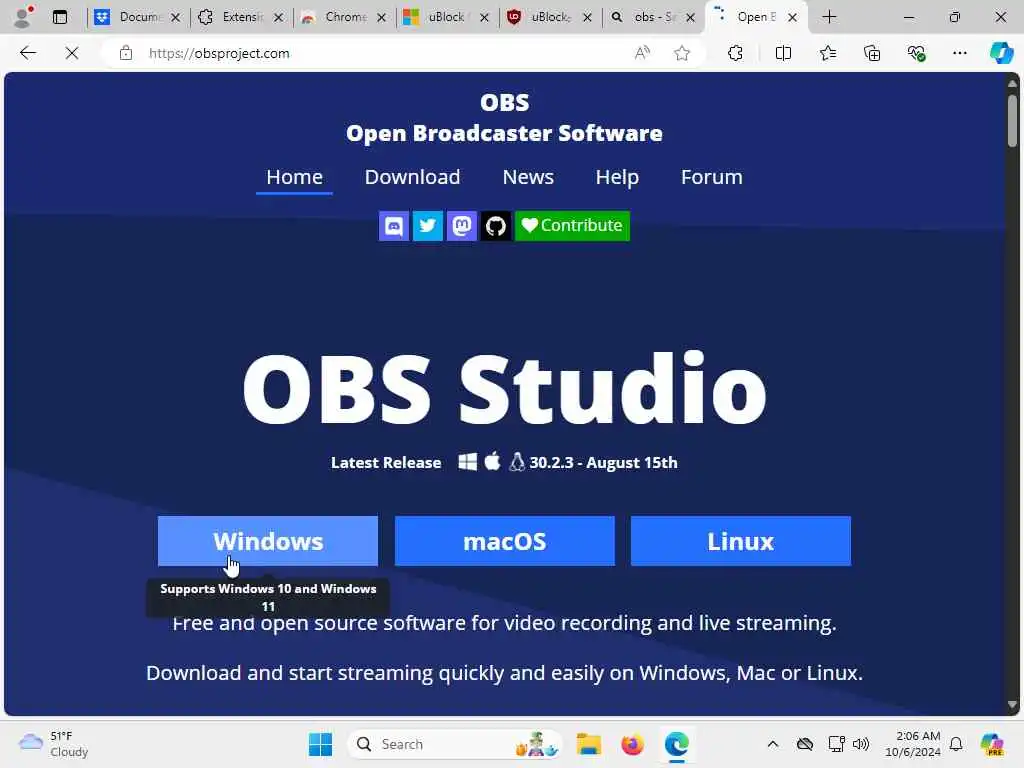Screen dimensions: 1024x768
Task: Click the Windows download button
Action: 268,541
